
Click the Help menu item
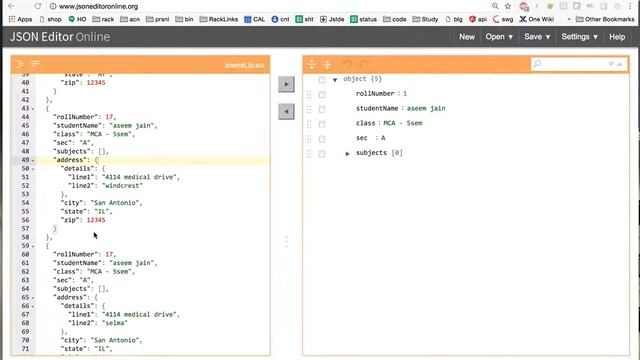click(x=617, y=37)
